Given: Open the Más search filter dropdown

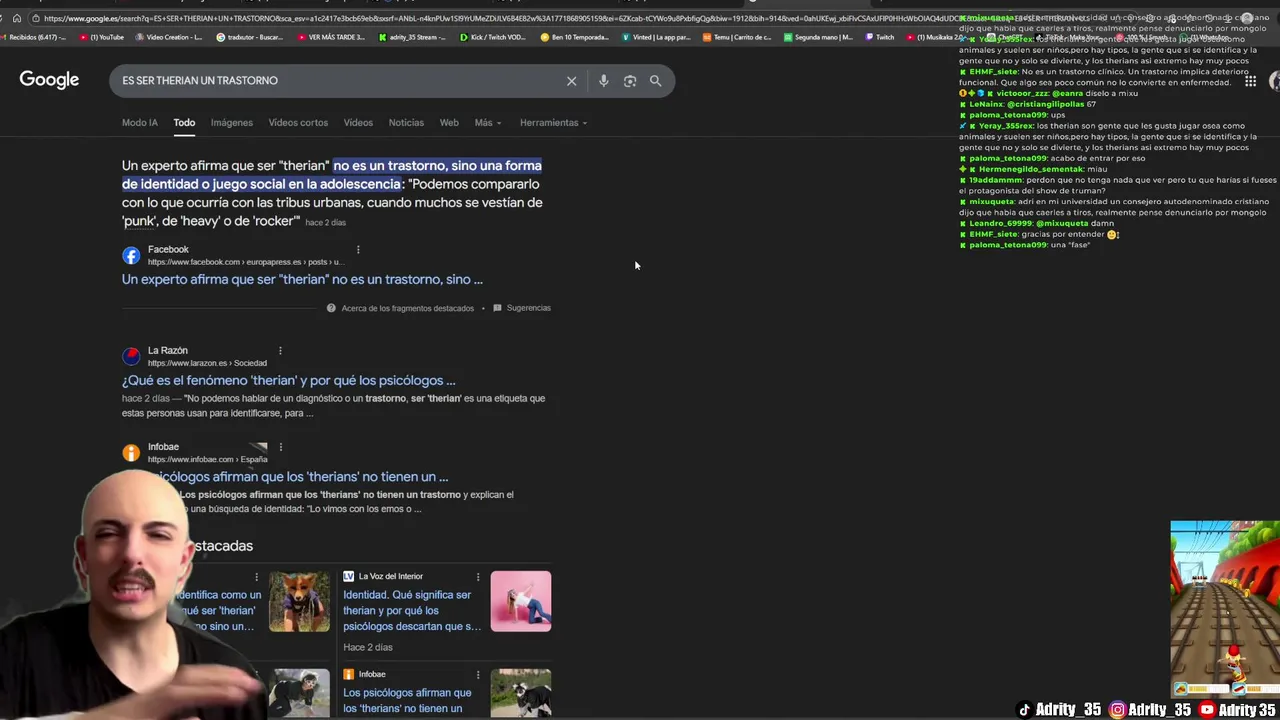Looking at the screenshot, I should 487,123.
